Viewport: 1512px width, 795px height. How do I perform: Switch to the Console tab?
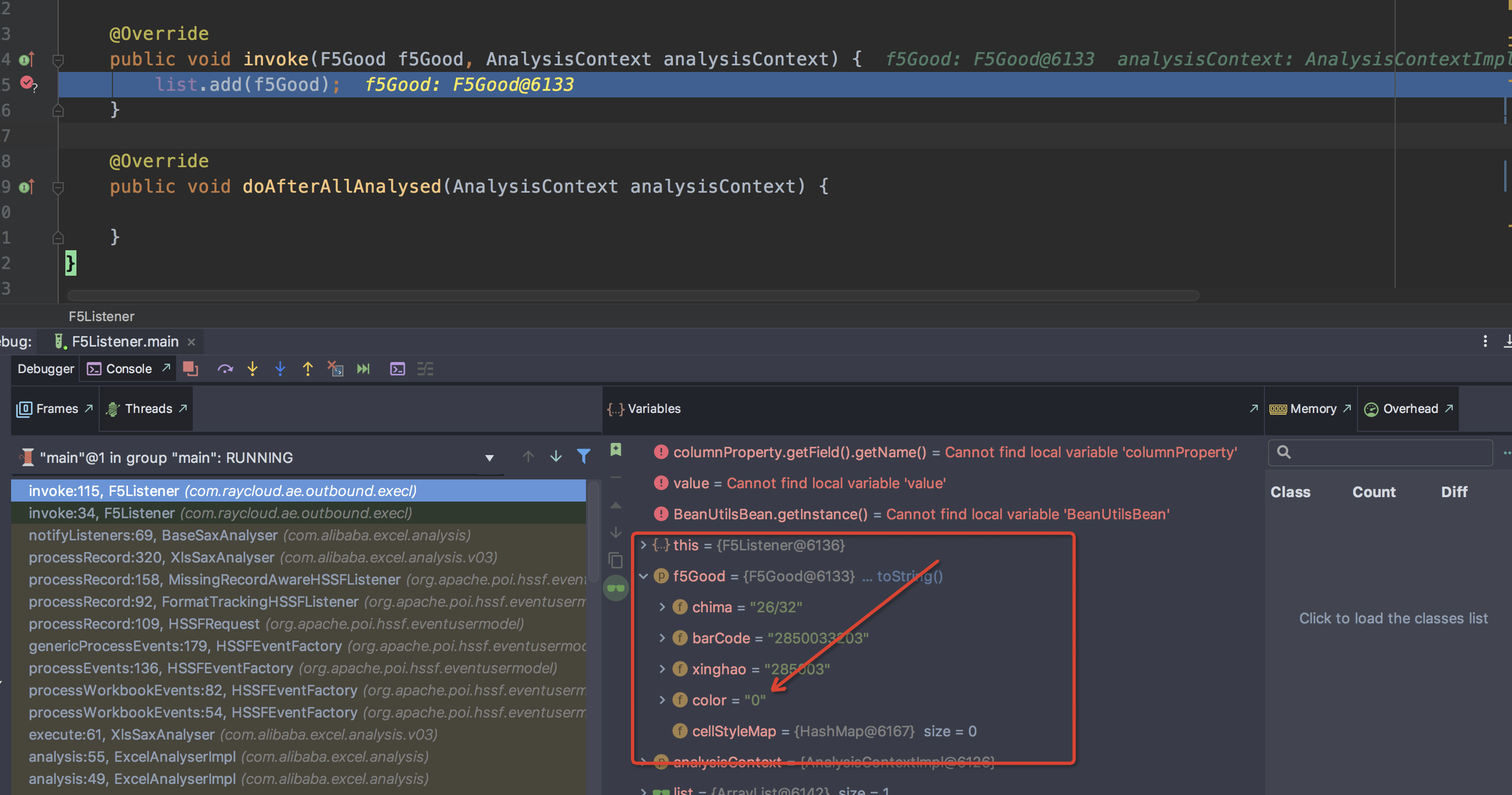(x=127, y=369)
